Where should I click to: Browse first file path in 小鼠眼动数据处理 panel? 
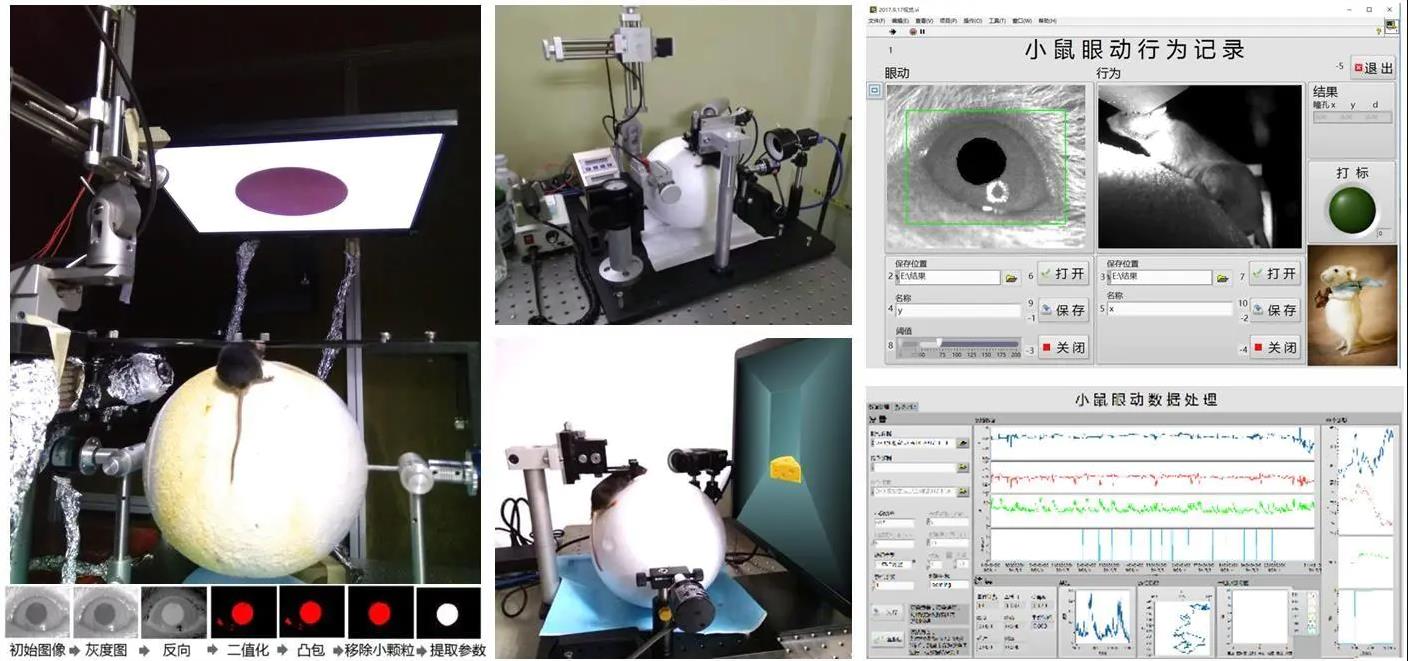[962, 442]
